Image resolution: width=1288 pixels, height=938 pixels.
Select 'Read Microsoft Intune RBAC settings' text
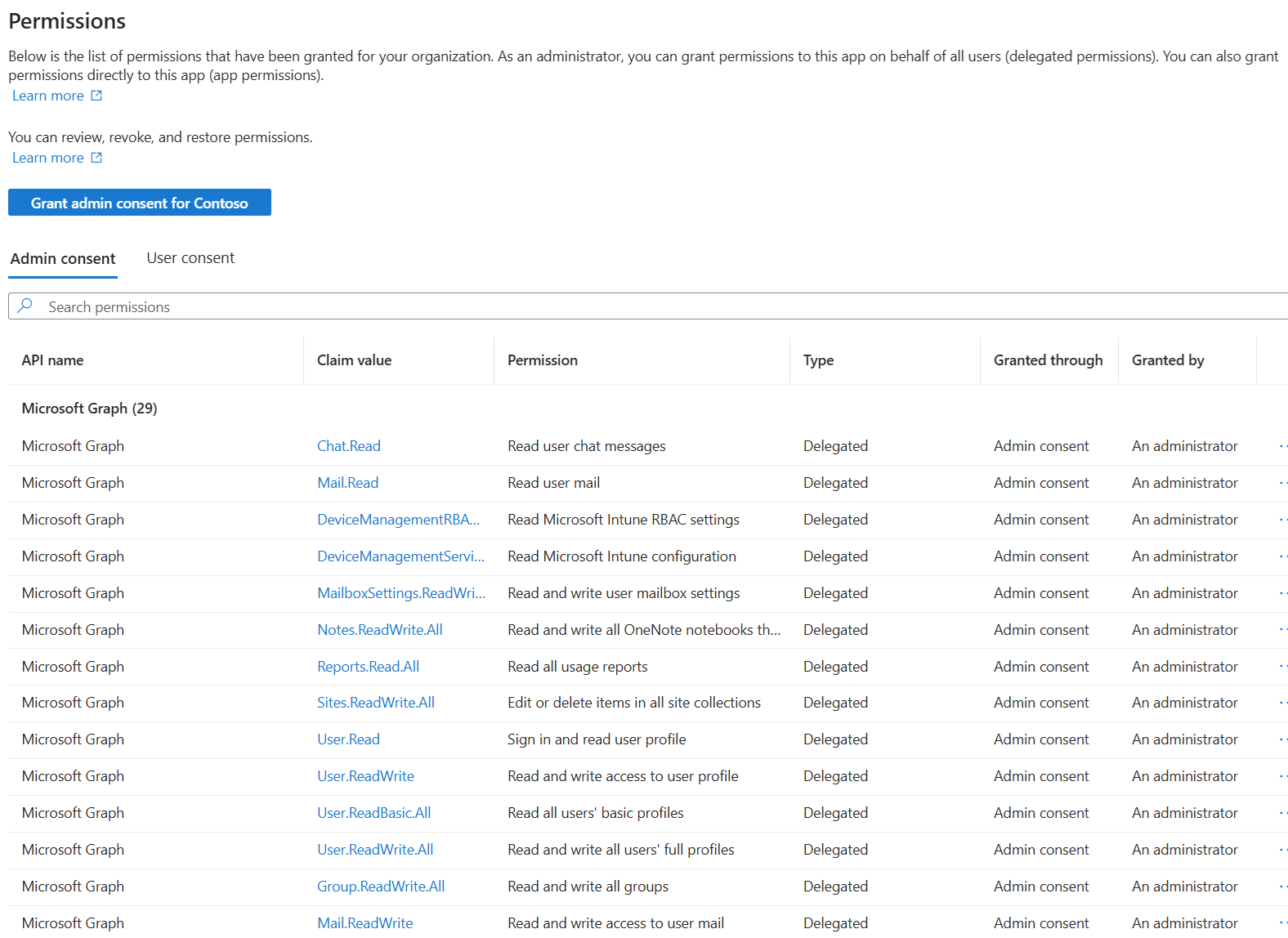(624, 520)
